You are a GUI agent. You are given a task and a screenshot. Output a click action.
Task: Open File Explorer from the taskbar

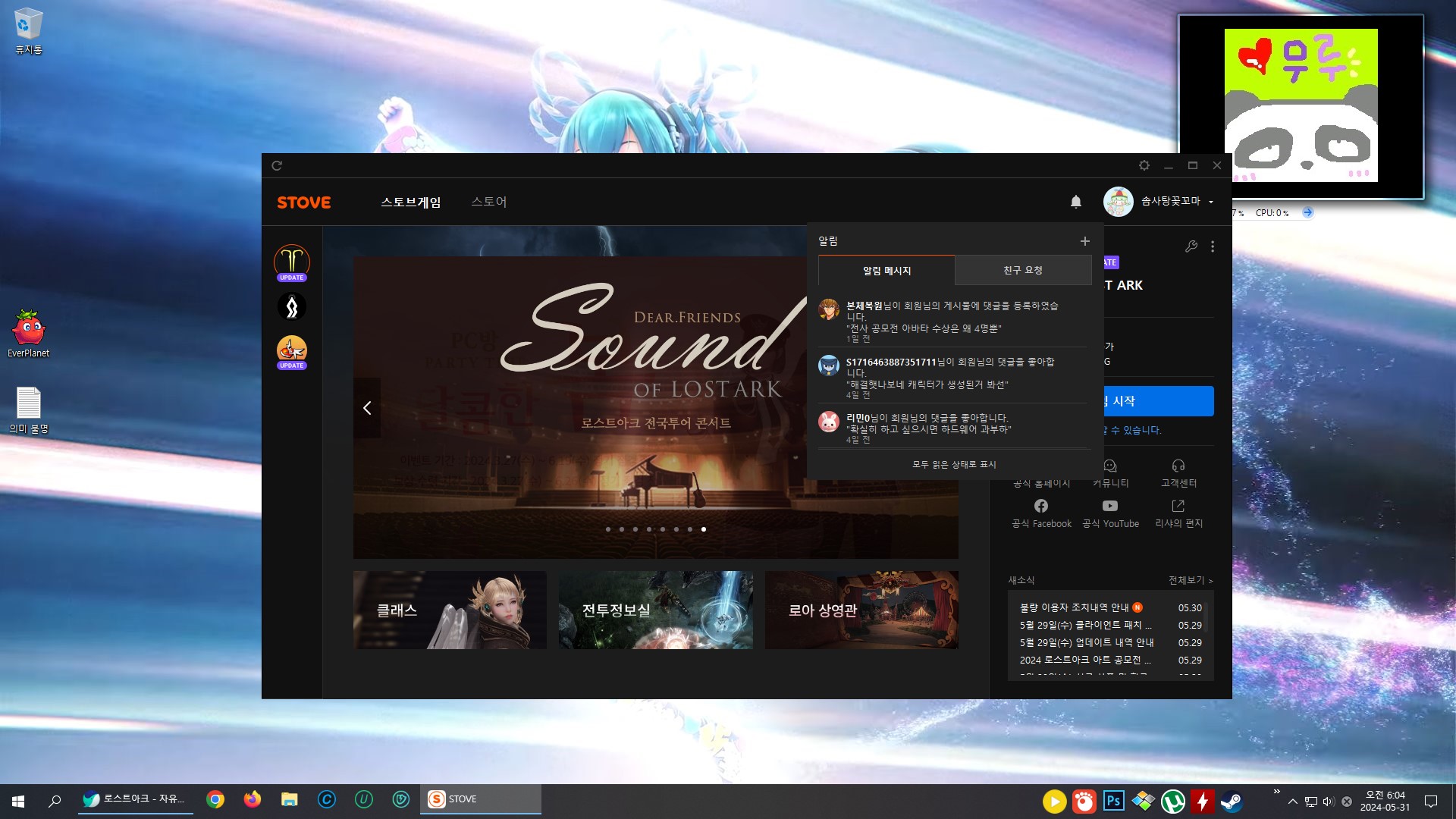coord(290,800)
